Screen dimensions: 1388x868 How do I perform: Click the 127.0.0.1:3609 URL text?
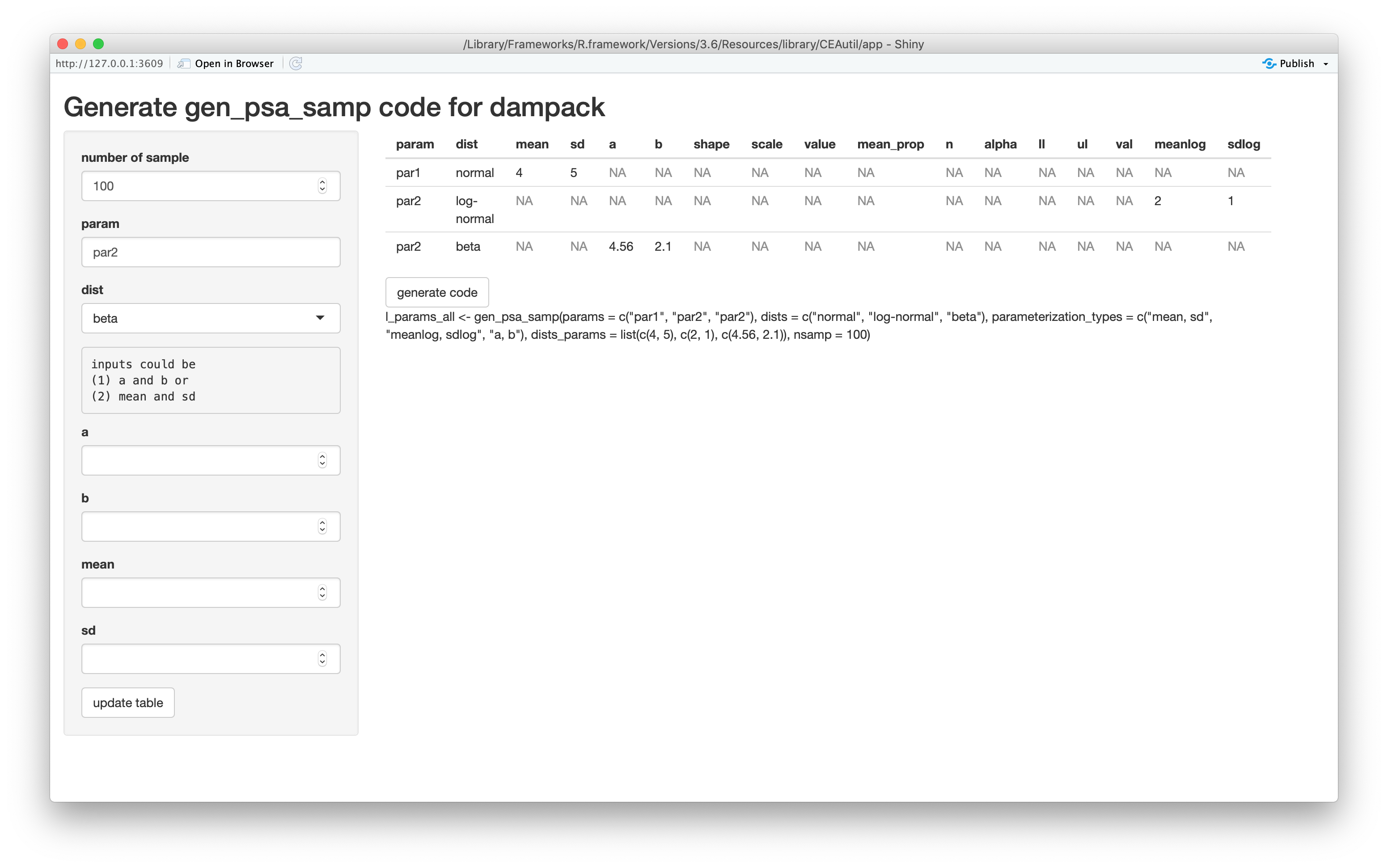pos(109,64)
